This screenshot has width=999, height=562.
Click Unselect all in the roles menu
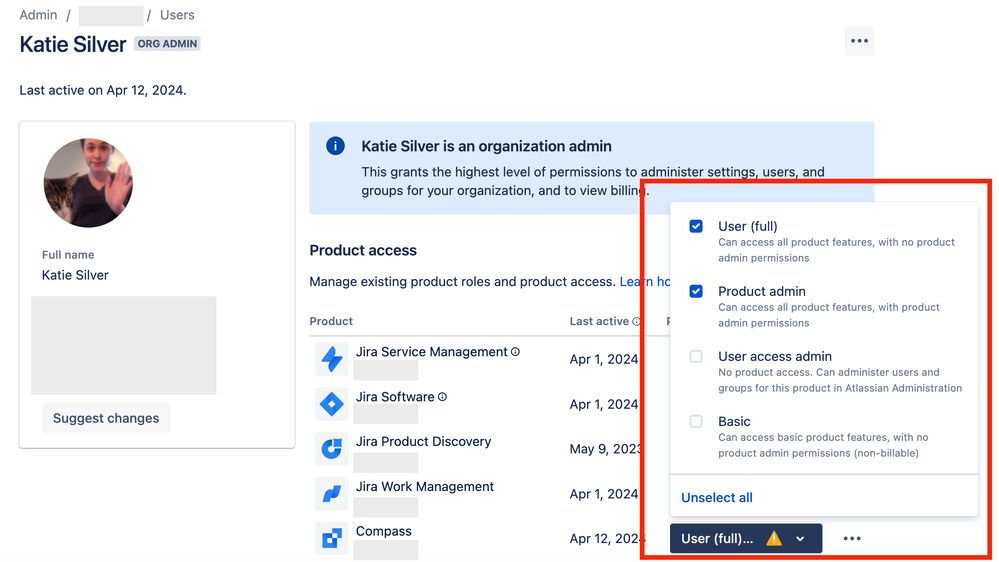coord(717,498)
